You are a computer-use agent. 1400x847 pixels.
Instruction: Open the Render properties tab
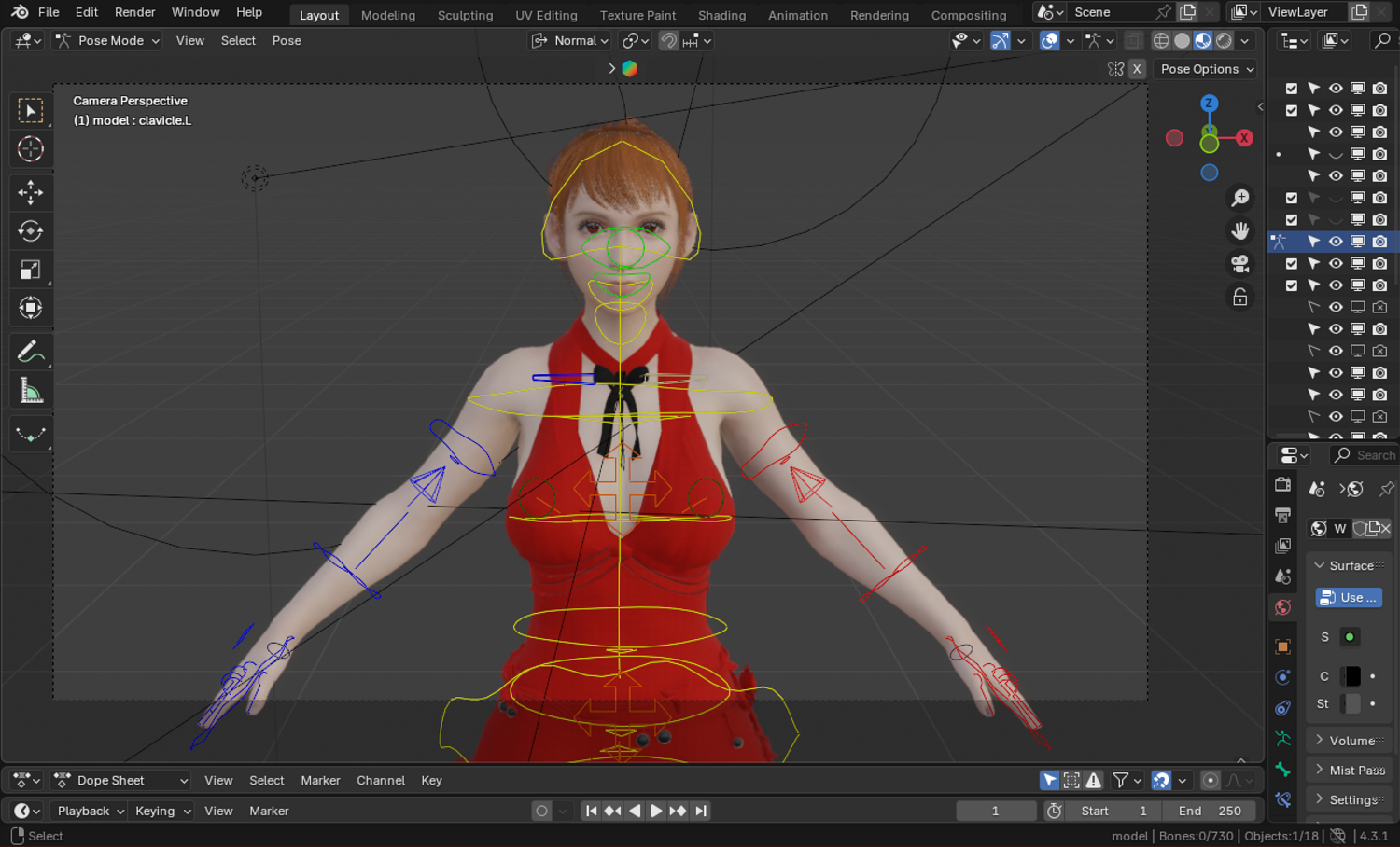[x=1283, y=485]
